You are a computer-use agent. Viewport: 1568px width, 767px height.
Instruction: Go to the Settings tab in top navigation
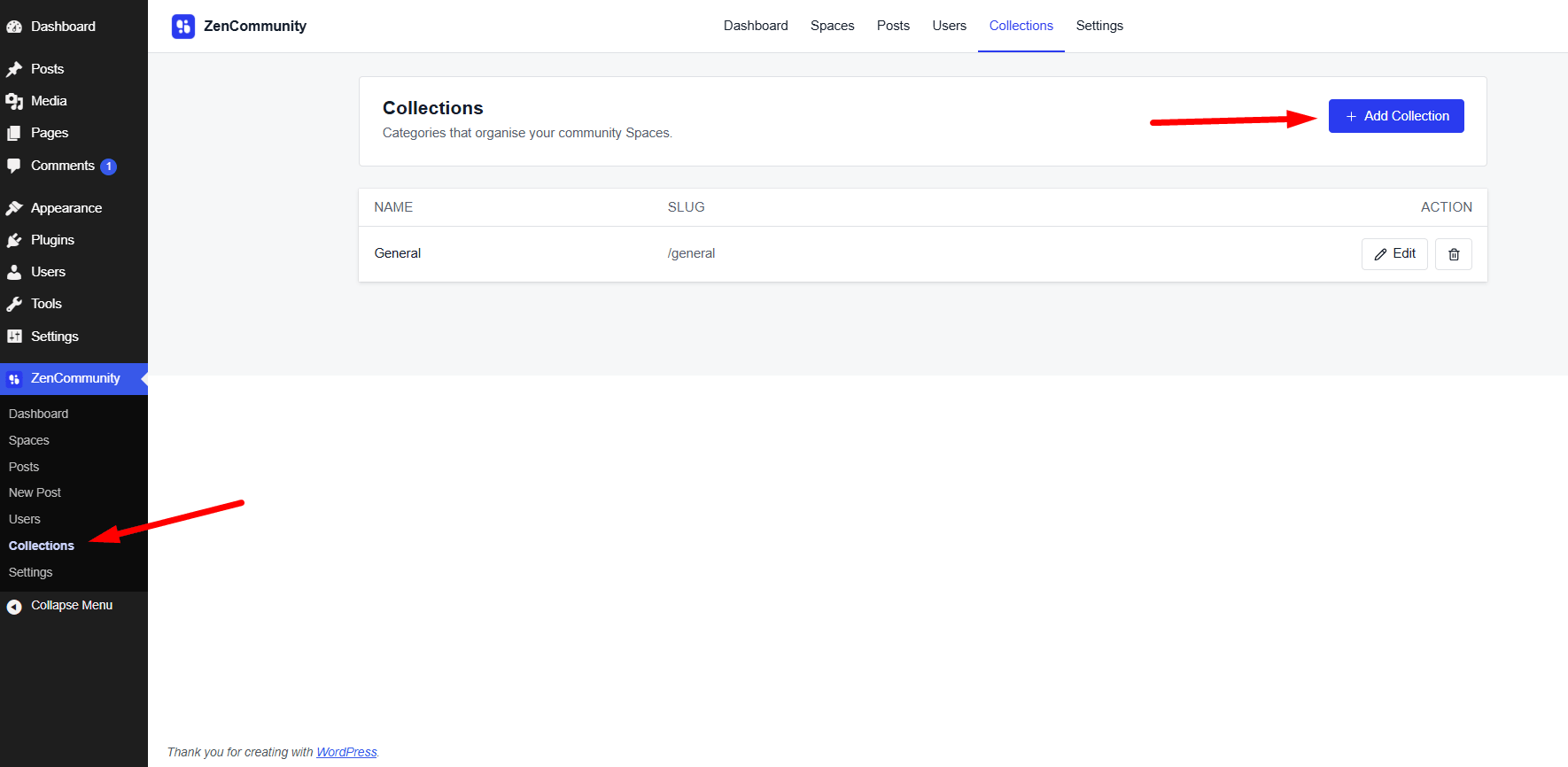1099,26
